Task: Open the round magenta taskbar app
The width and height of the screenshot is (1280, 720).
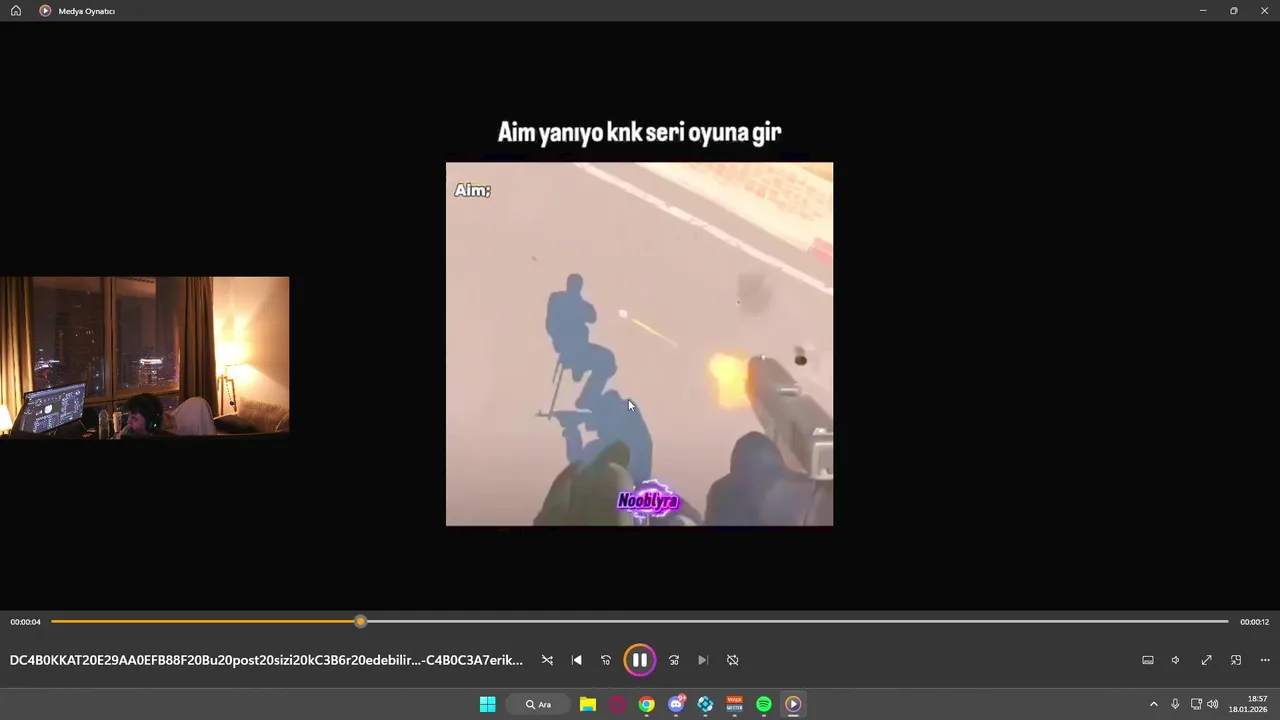Action: [617, 704]
